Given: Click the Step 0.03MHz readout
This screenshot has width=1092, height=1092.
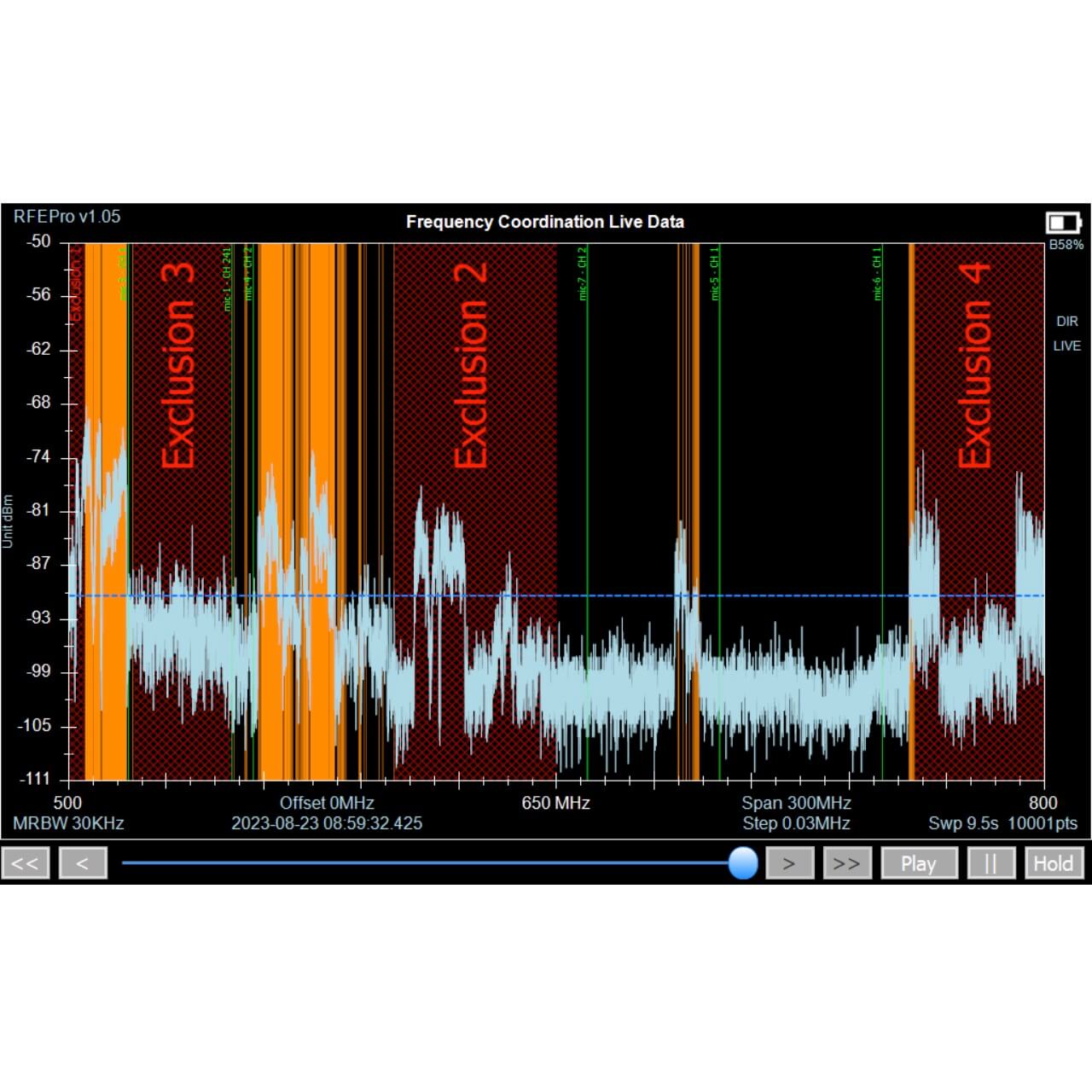Looking at the screenshot, I should tap(796, 823).
